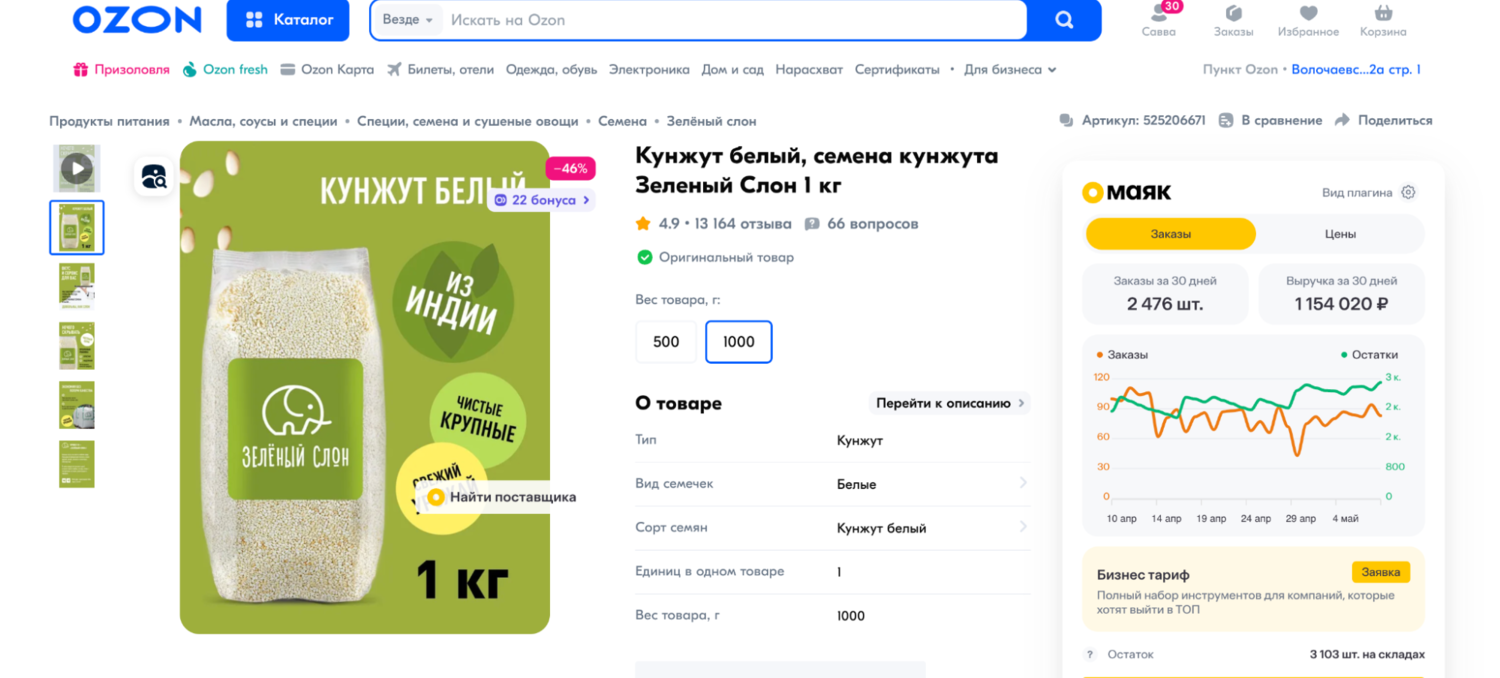Open Избранное heart icon
Image resolution: width=1500 pixels, height=678 pixels.
click(x=1308, y=13)
